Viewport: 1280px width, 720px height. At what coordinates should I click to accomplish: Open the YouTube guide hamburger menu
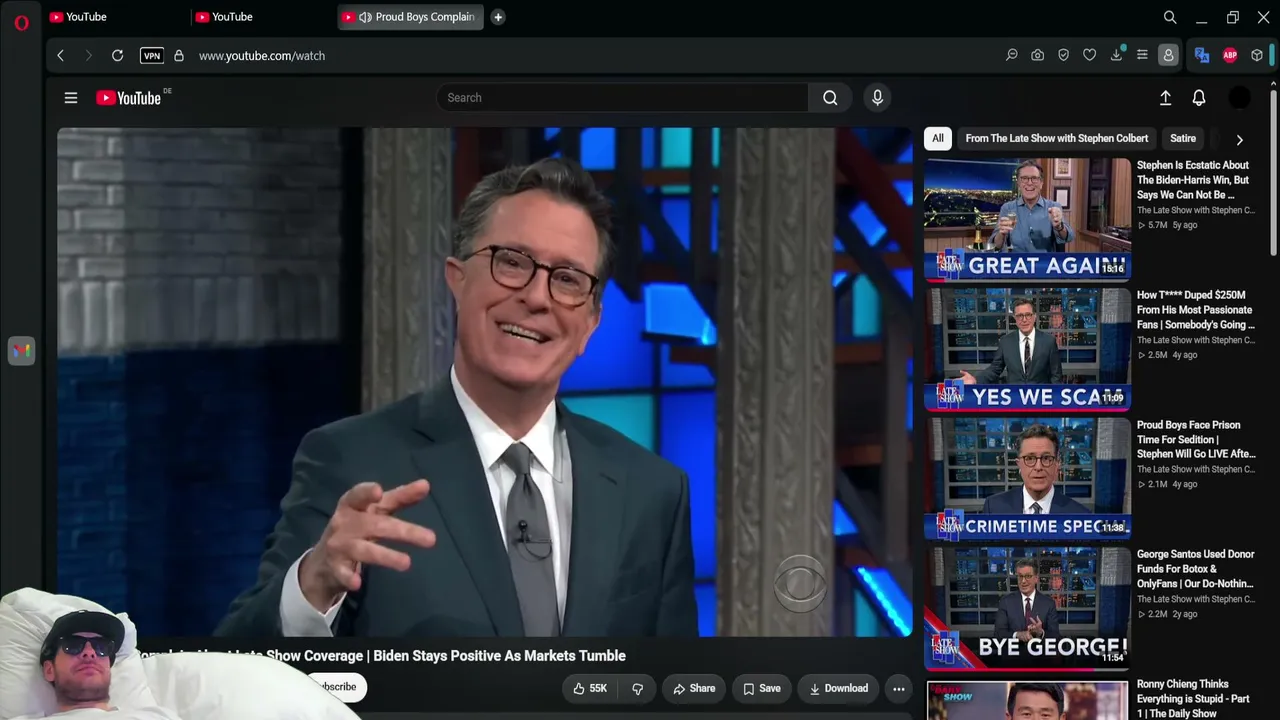[71, 98]
